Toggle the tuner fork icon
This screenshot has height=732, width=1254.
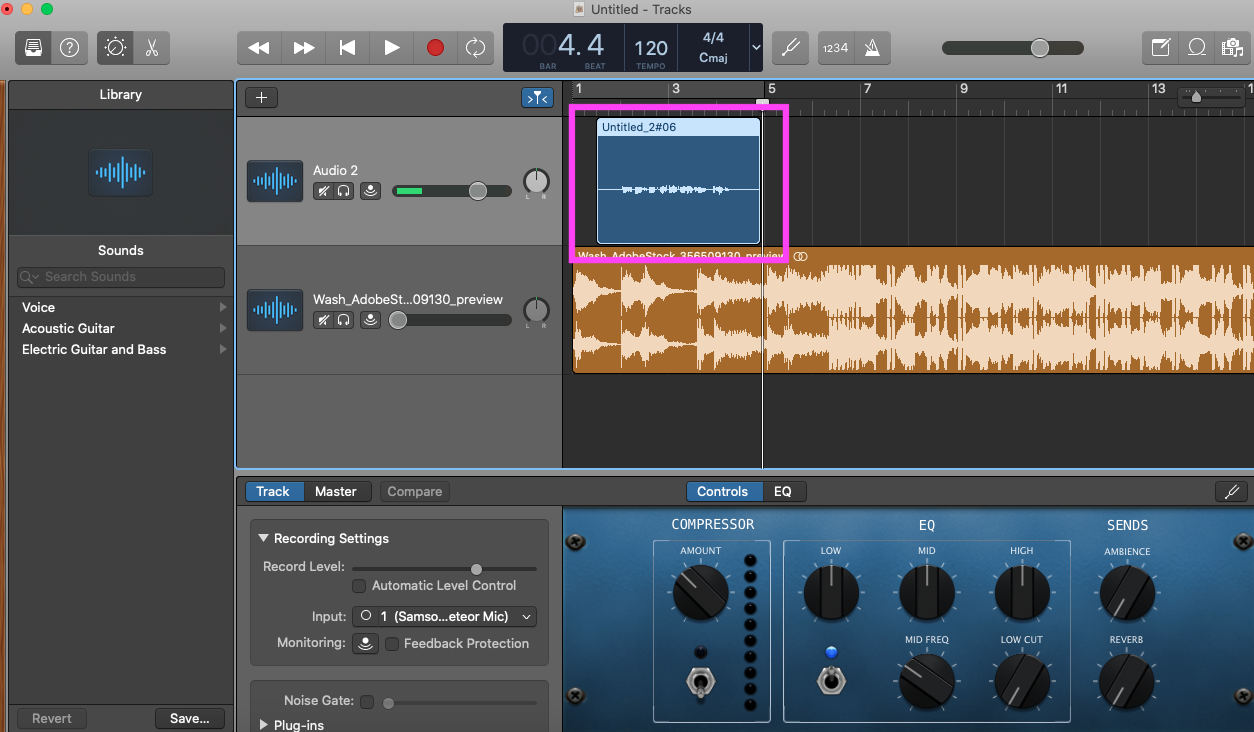pyautogui.click(x=790, y=47)
